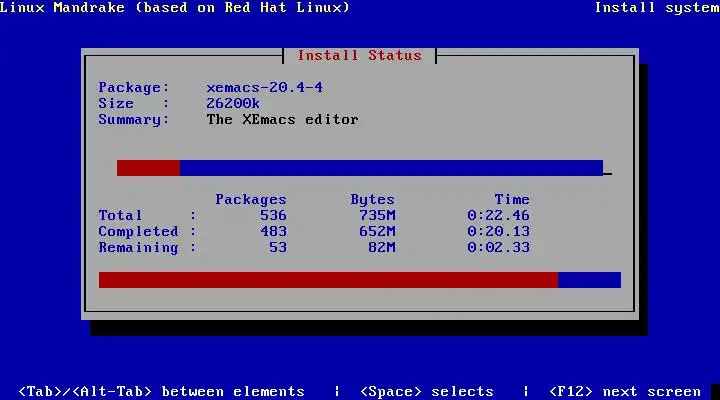
Task: Click the '<Tab>/<Alt-Tab> between elements' hint
Action: [x=161, y=391]
